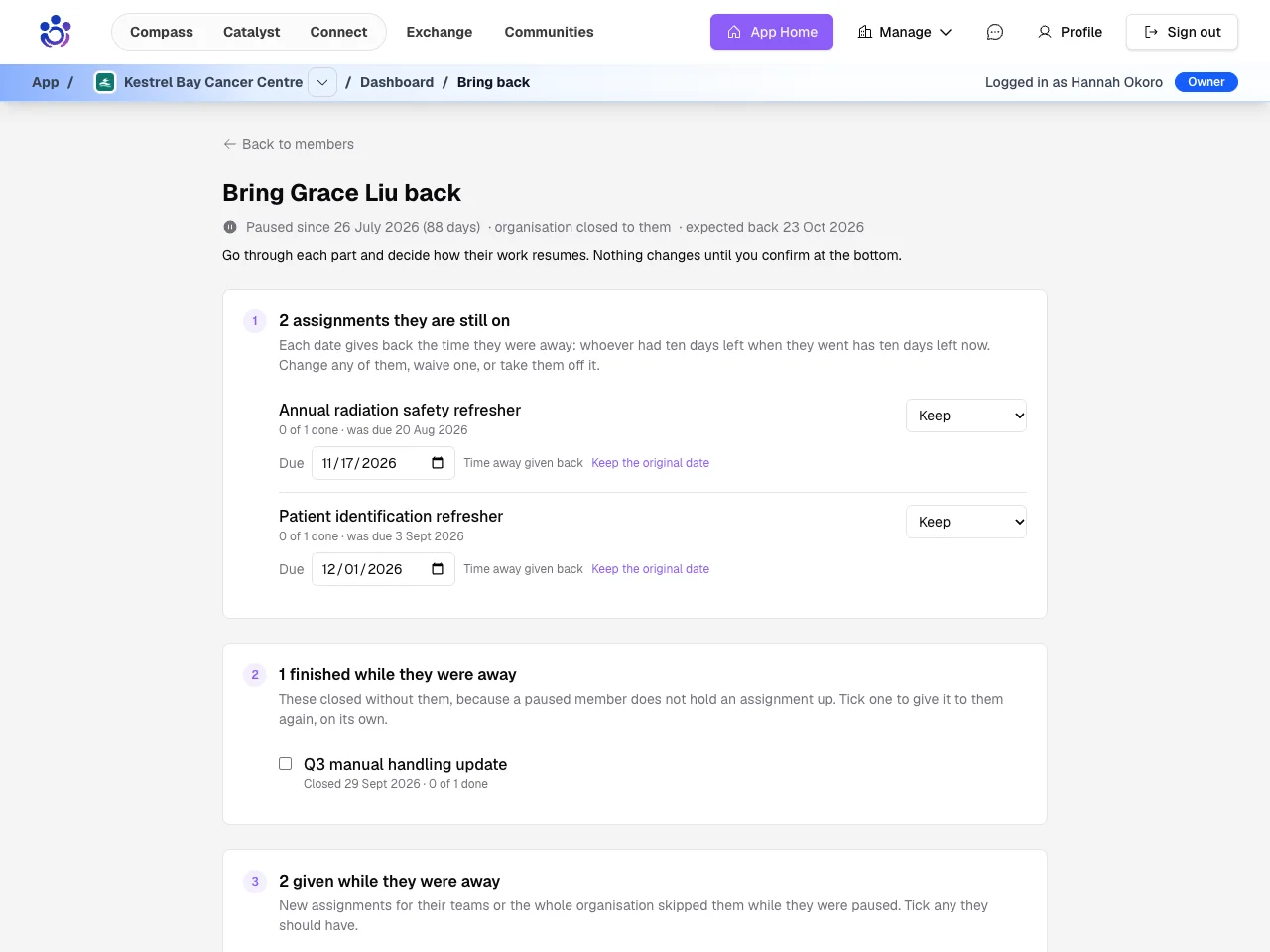Go to the Compass tab

click(x=162, y=32)
